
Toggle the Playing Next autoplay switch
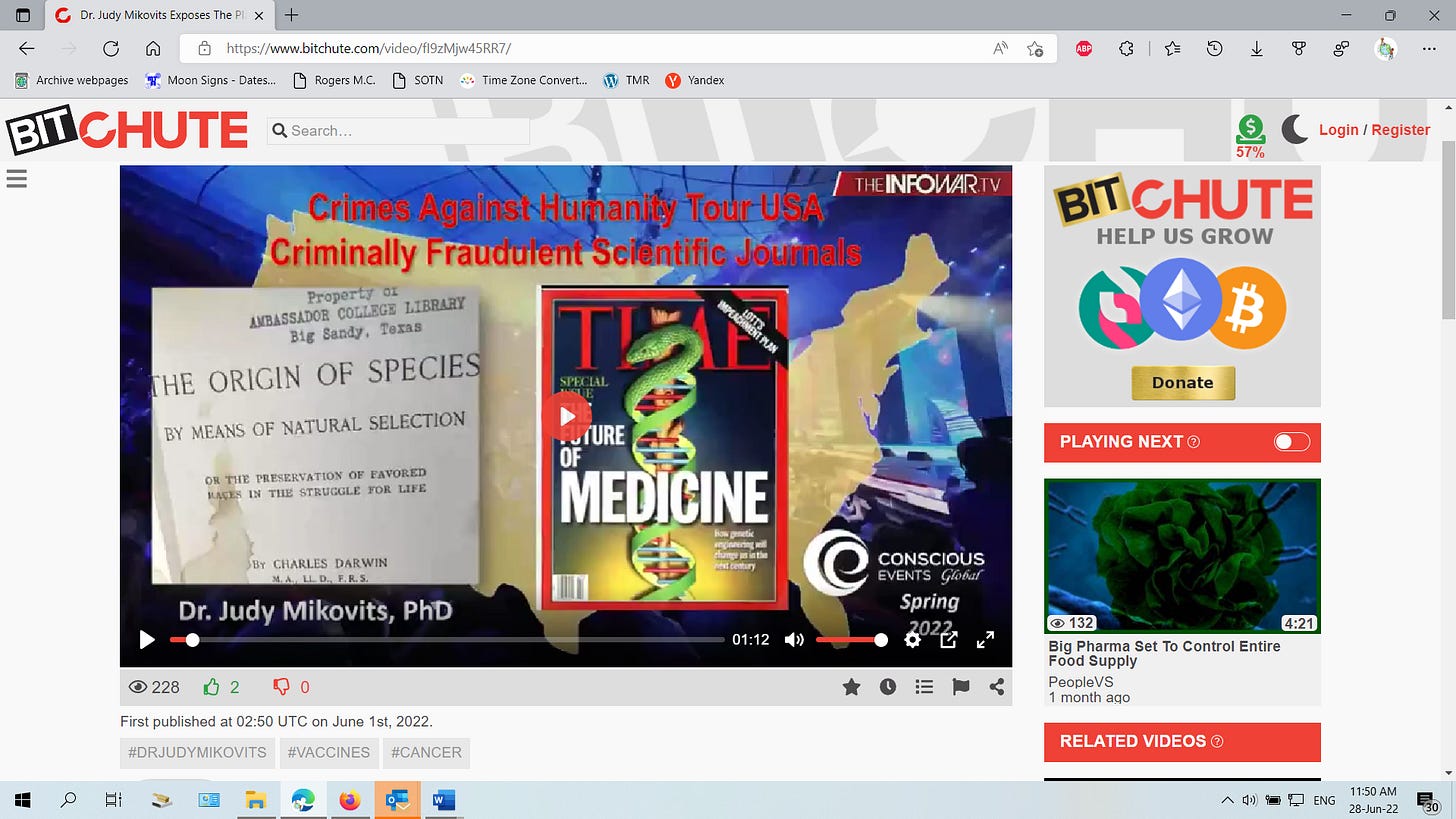[x=1291, y=442]
